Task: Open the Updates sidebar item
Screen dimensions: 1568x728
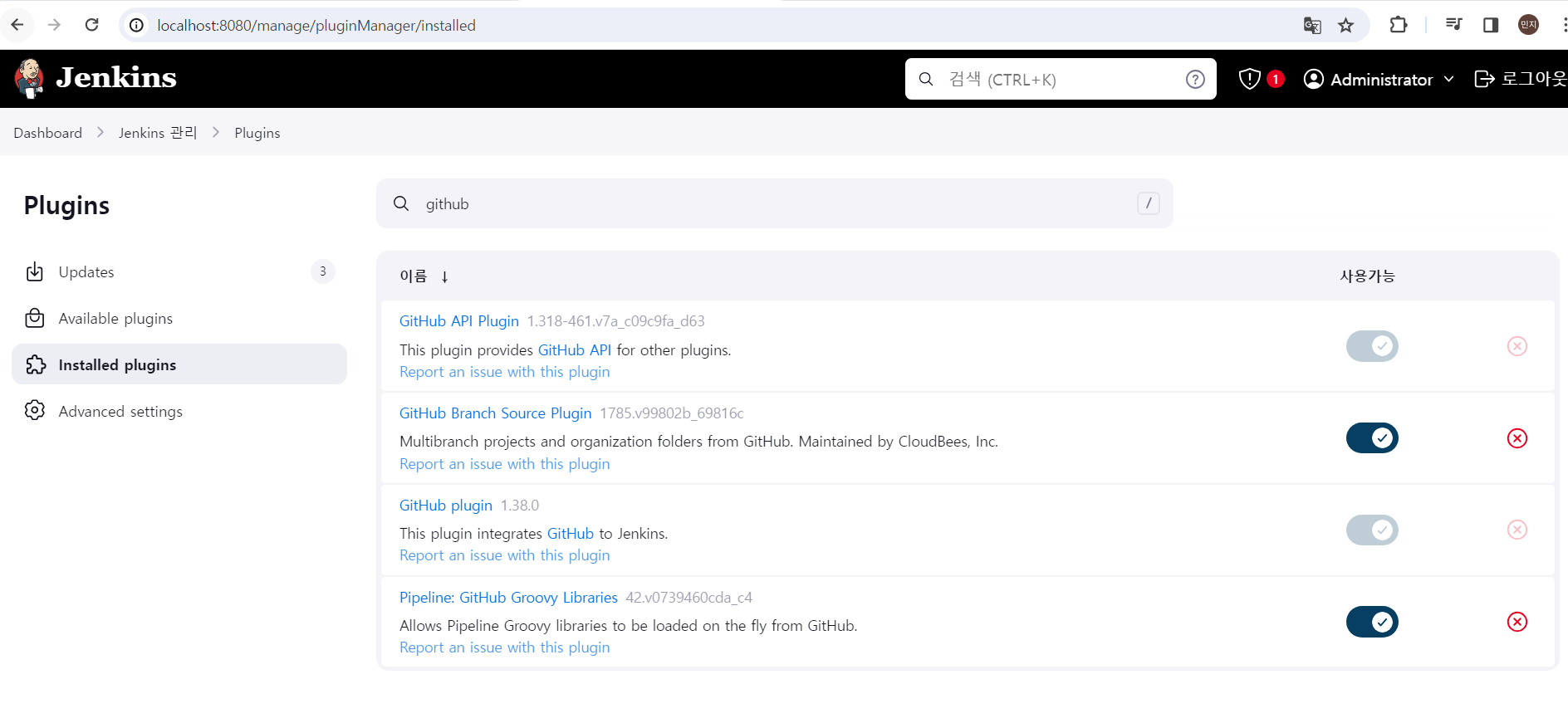Action: tap(179, 271)
